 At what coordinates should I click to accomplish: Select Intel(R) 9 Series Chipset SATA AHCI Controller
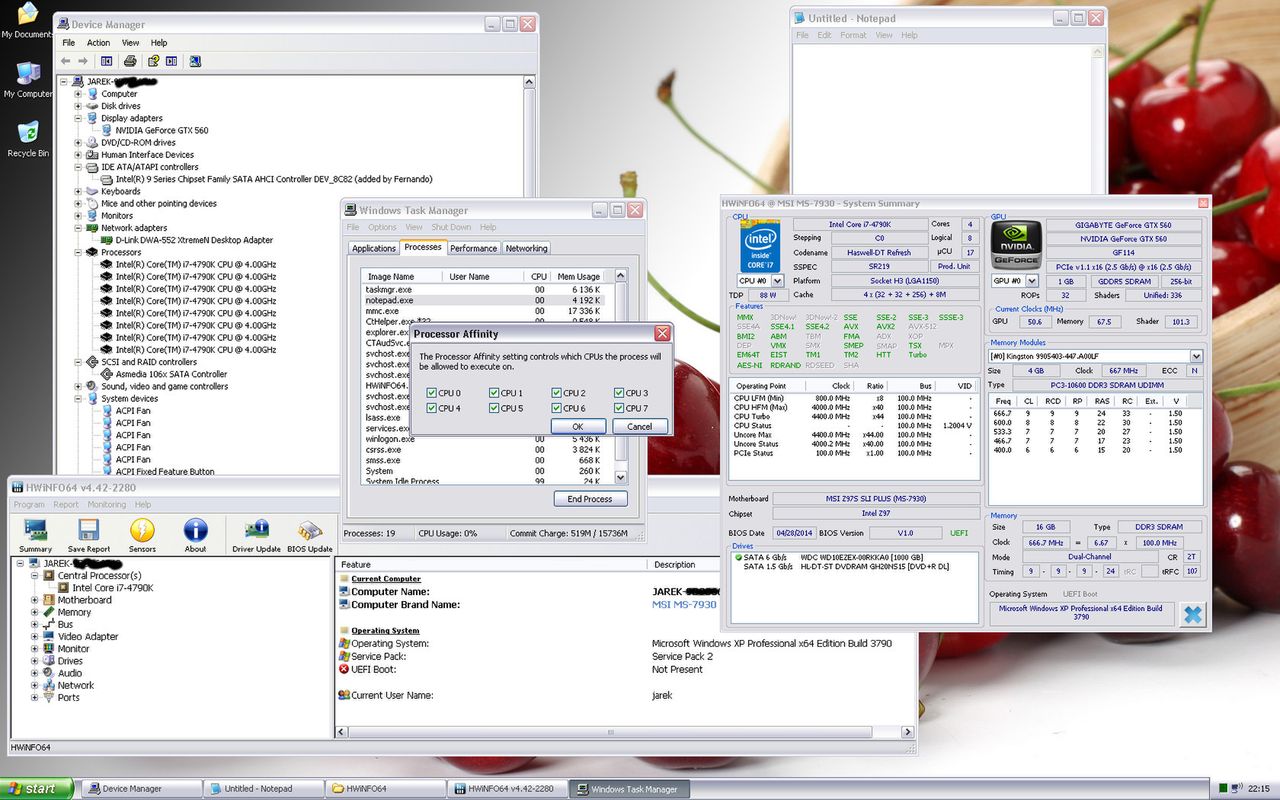273,179
